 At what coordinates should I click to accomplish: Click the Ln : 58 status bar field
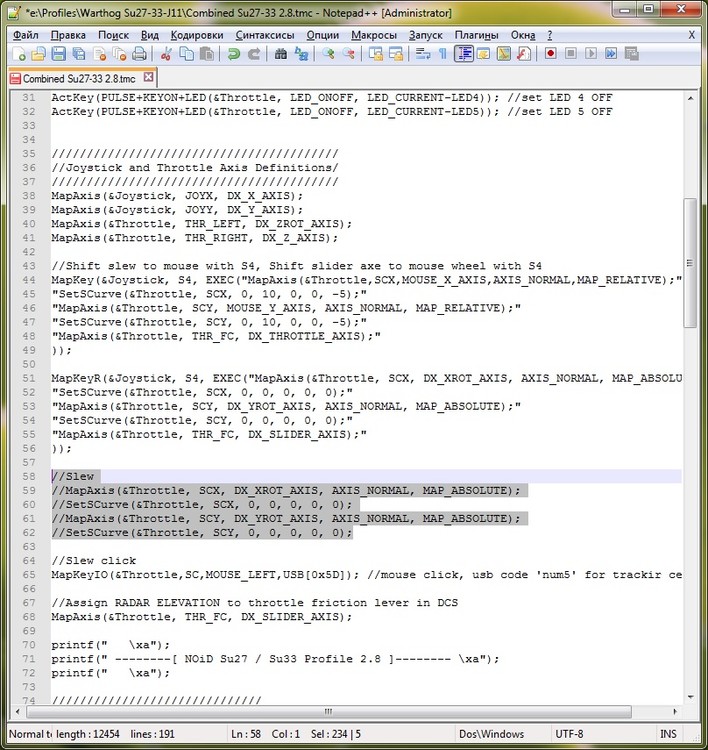(246, 734)
